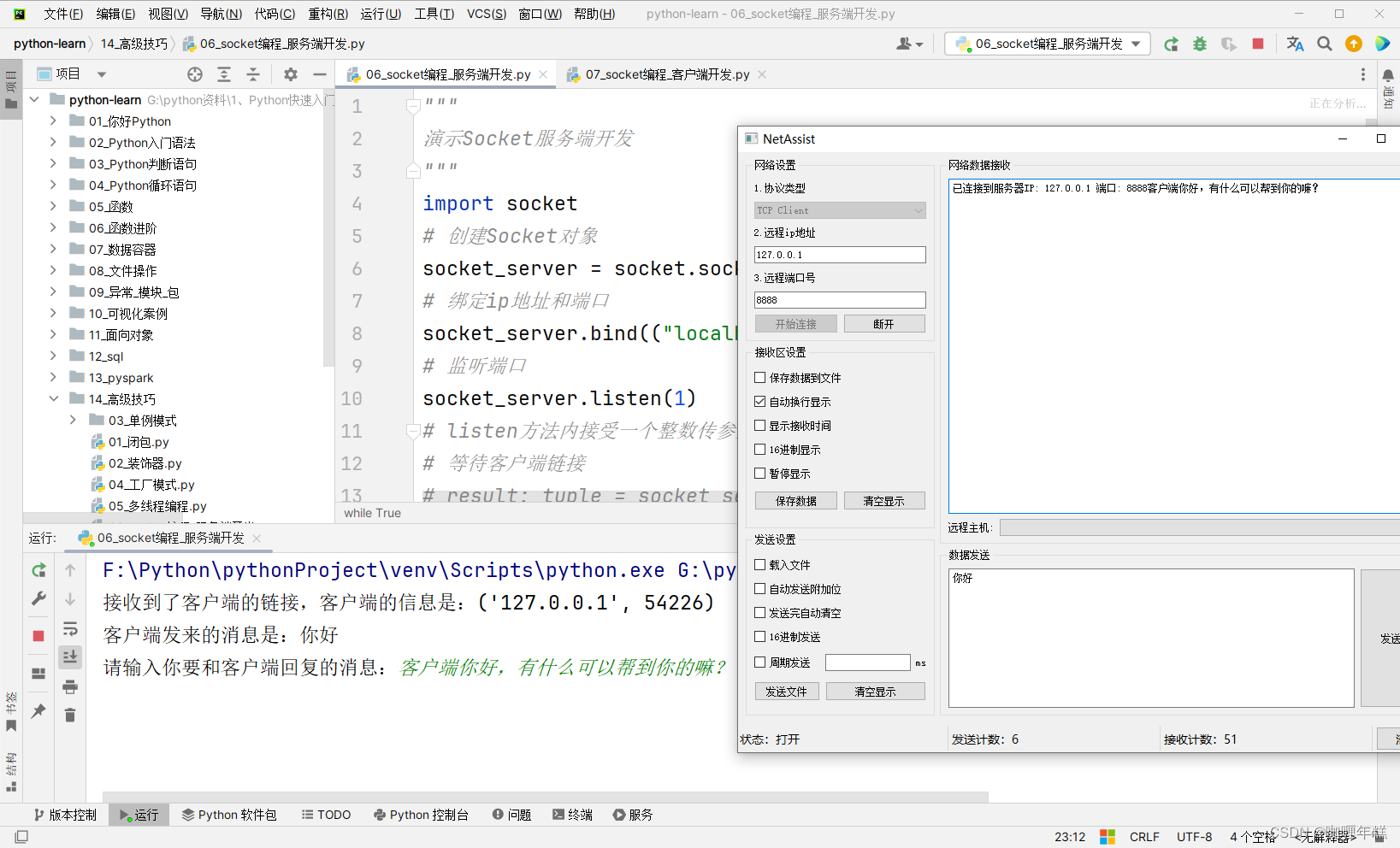Open the VCS(S) menu
Viewport: 1400px width, 848px height.
(x=487, y=14)
